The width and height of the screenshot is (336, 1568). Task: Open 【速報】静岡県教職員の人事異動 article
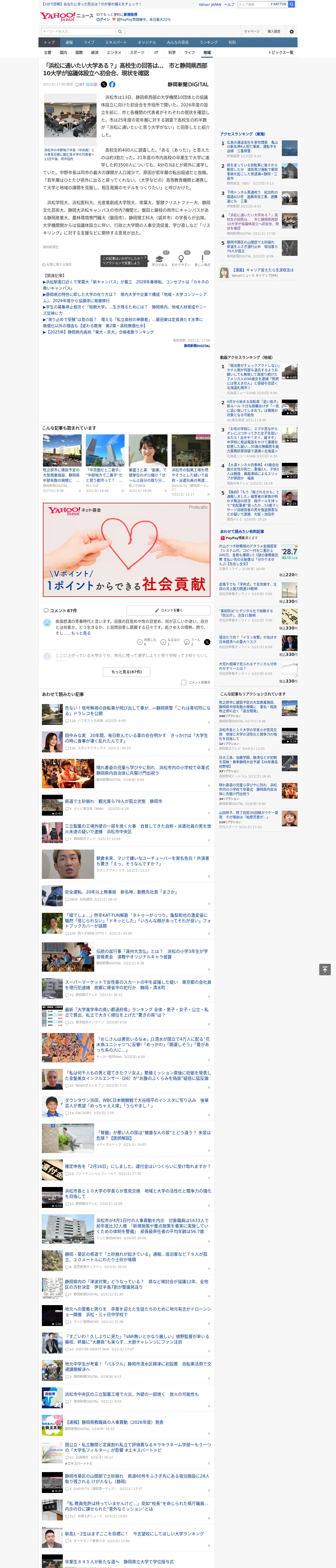115,1422
